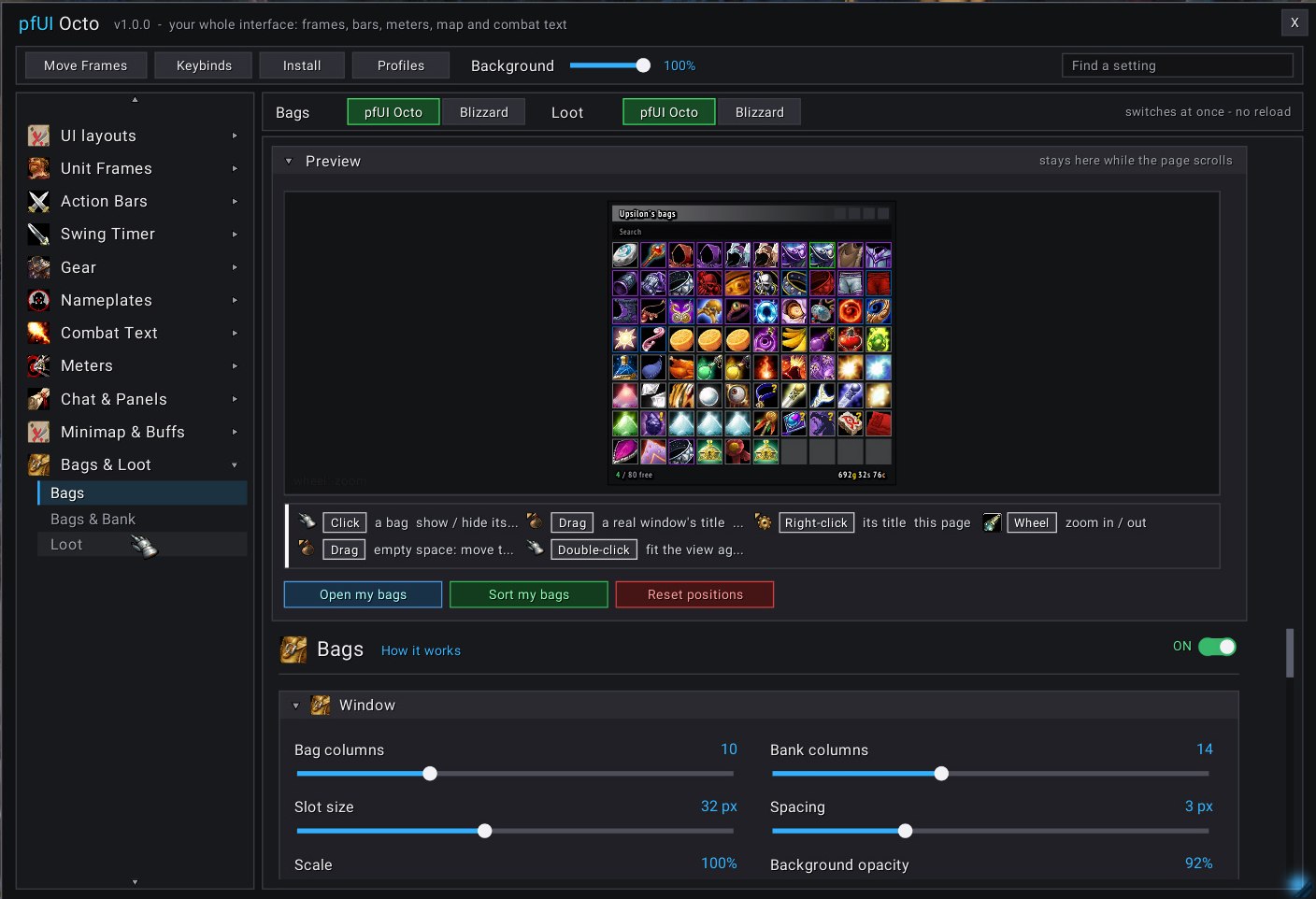The image size is (1316, 899).
Task: Click the Nameplates skull icon
Action: coord(38,300)
